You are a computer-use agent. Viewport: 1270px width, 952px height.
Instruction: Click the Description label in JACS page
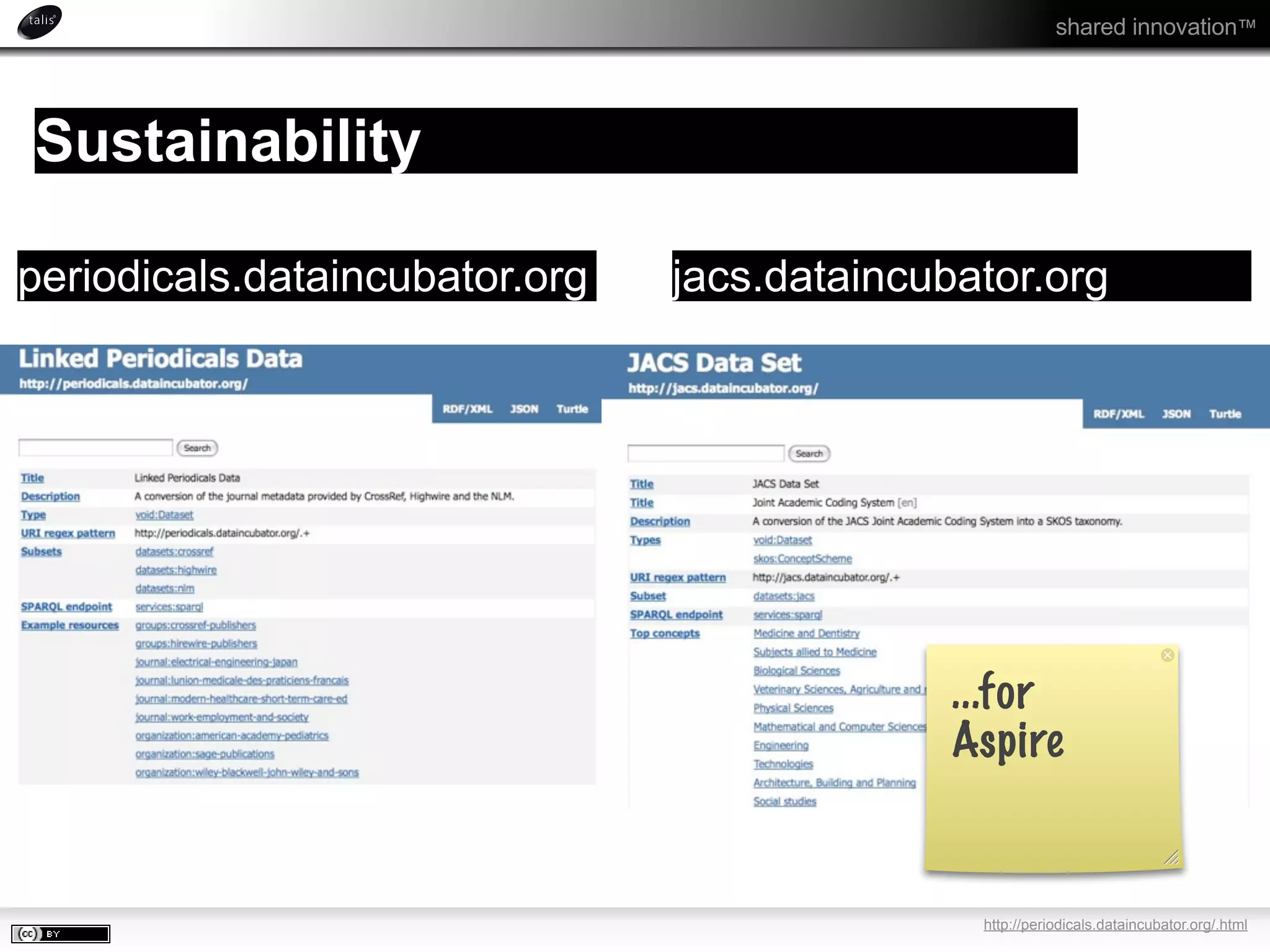660,522
